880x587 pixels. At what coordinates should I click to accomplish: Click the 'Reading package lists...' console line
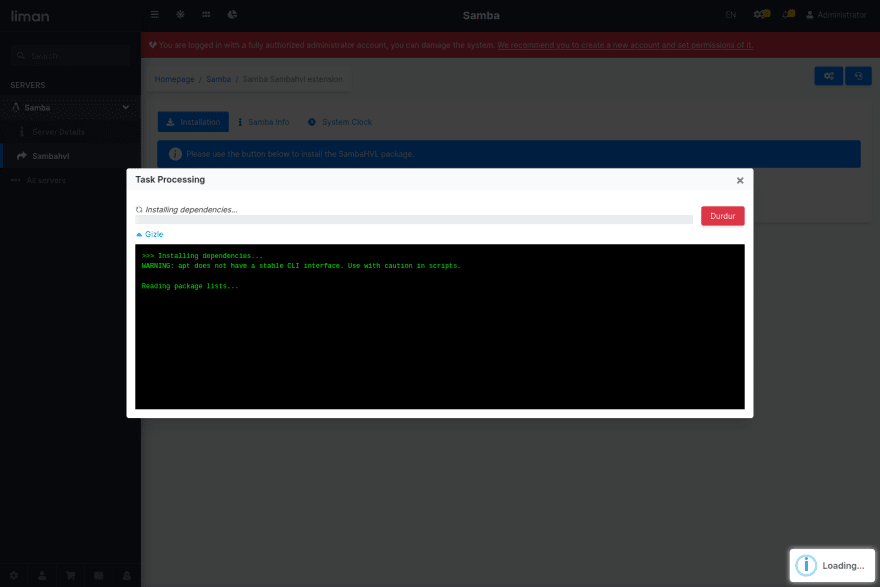[190, 286]
